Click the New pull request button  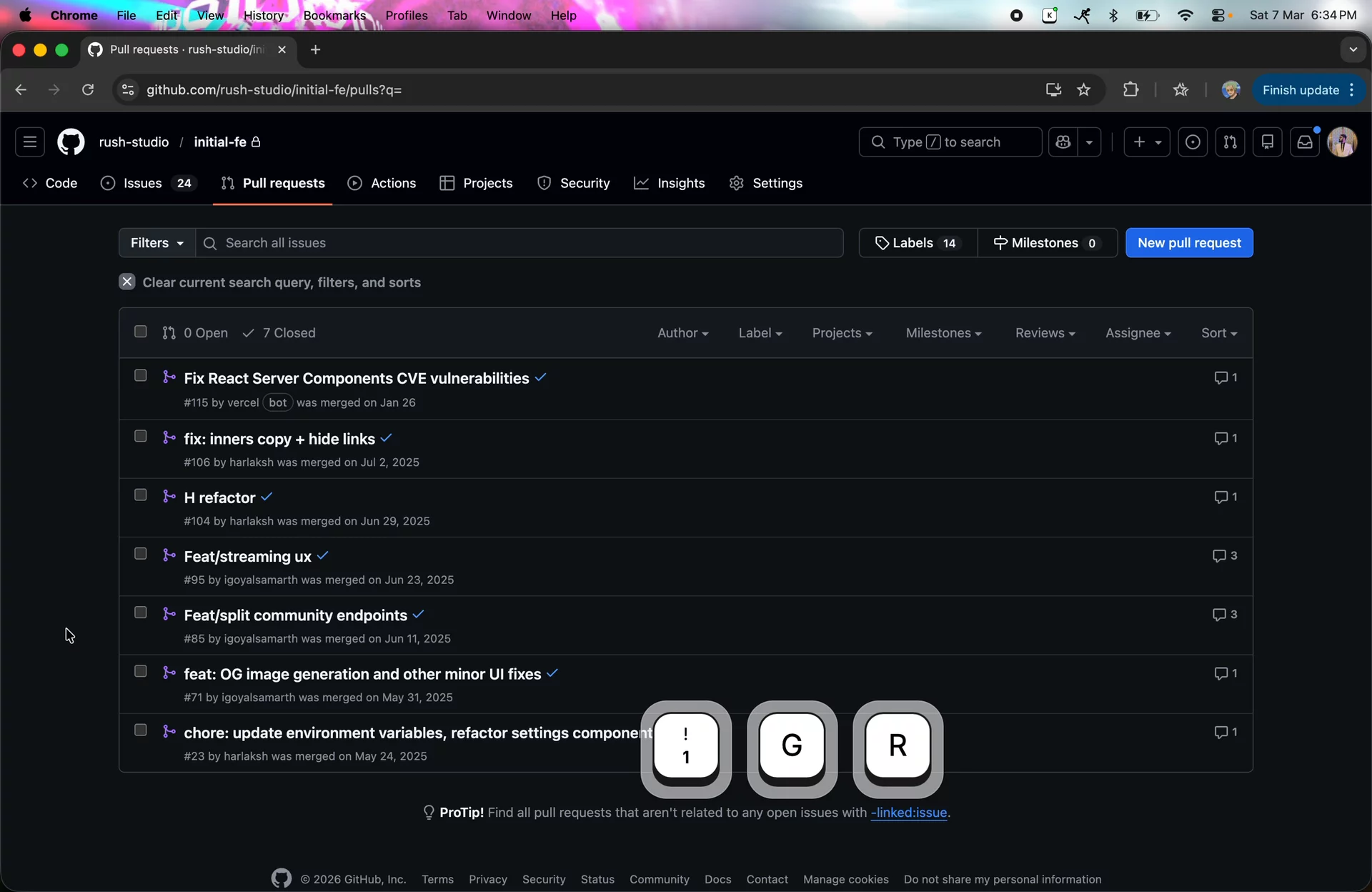[1189, 243]
